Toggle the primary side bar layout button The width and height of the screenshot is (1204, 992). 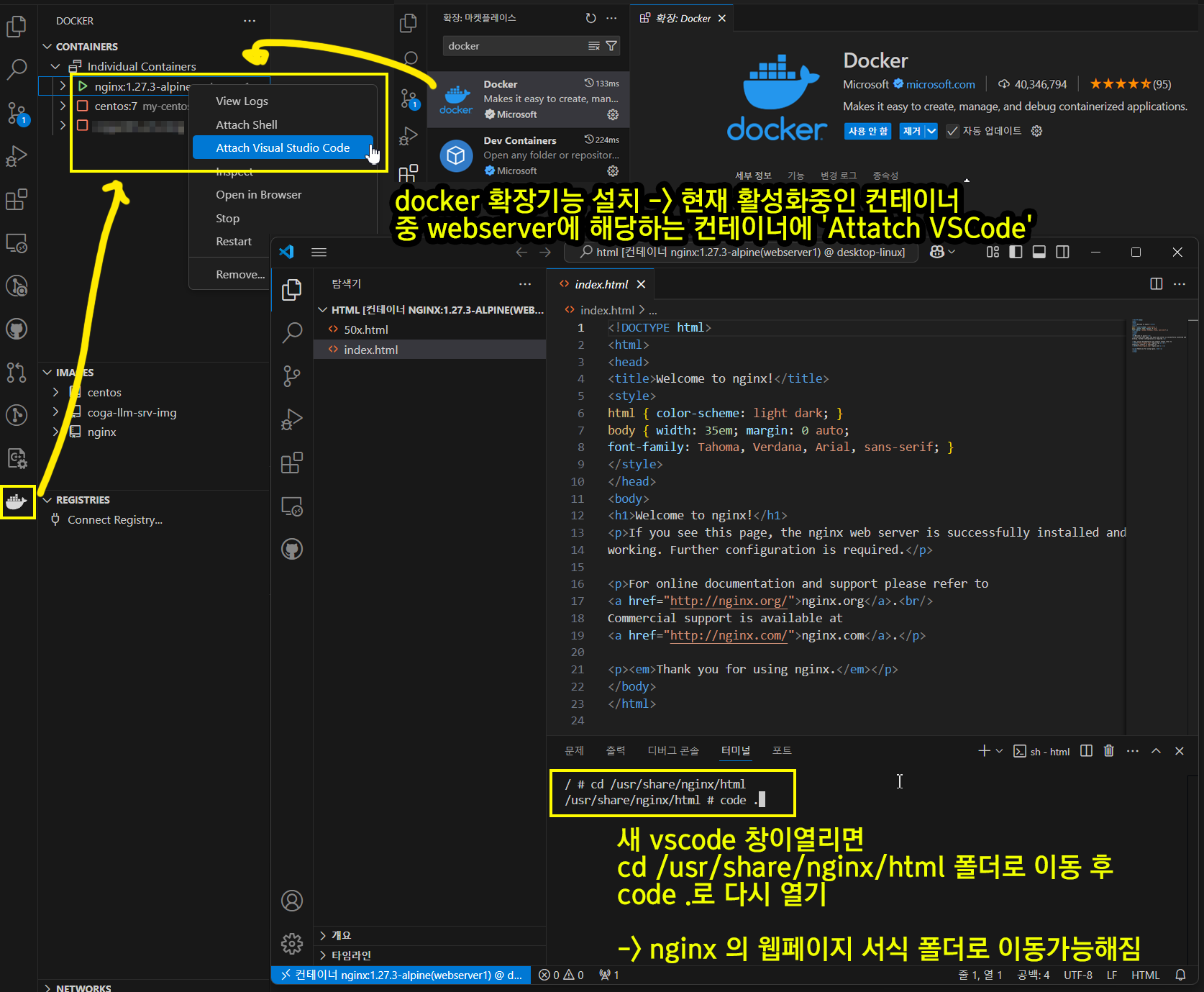[1016, 252]
